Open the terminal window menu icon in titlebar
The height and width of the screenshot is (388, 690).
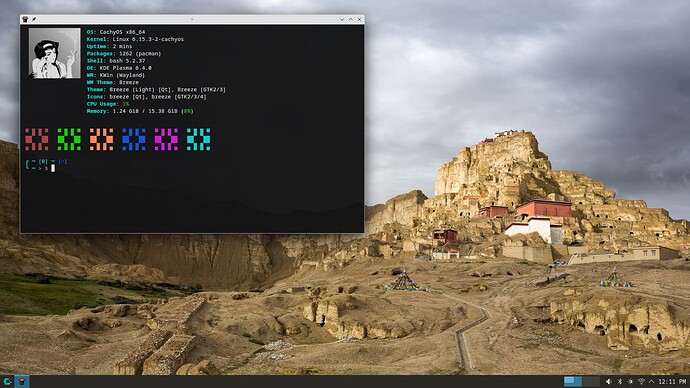(25, 19)
